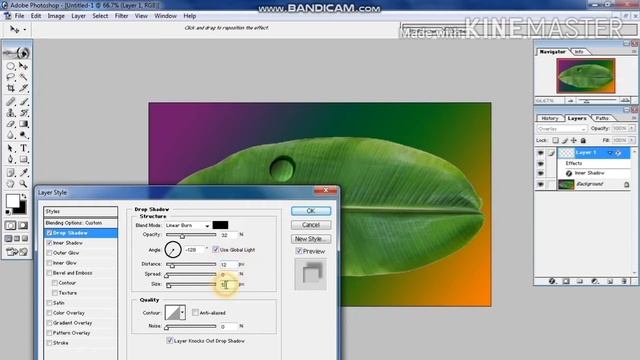640x360 pixels.
Task: Open layer blend mode Overlay dropdown
Action: tap(562, 129)
